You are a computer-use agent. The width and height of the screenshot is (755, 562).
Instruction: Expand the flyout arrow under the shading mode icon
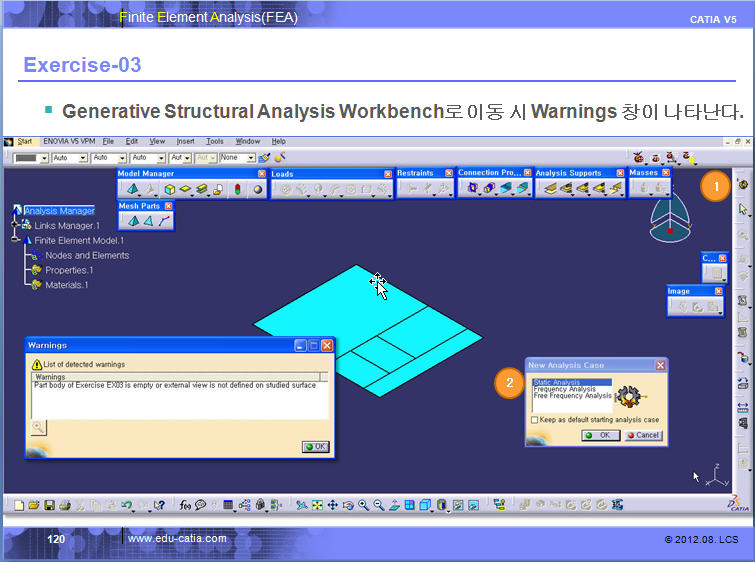pyautogui.click(x=448, y=511)
